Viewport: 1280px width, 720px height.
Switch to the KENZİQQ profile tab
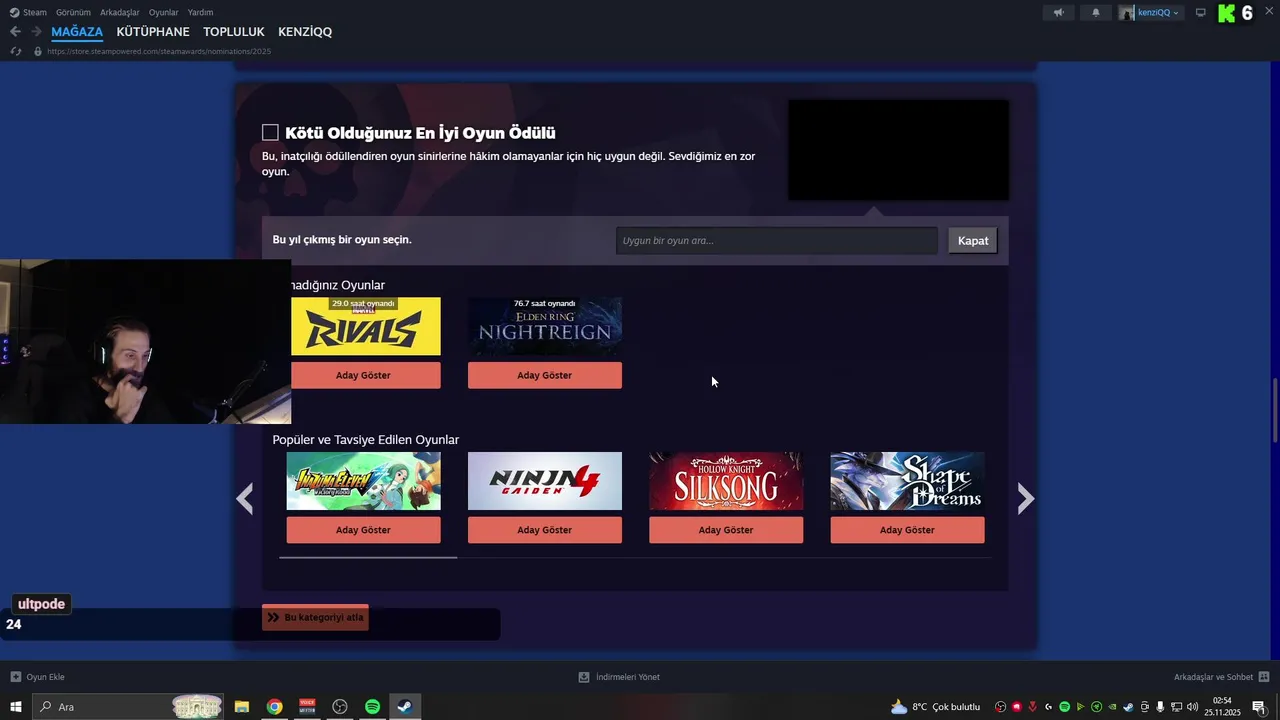(x=305, y=32)
